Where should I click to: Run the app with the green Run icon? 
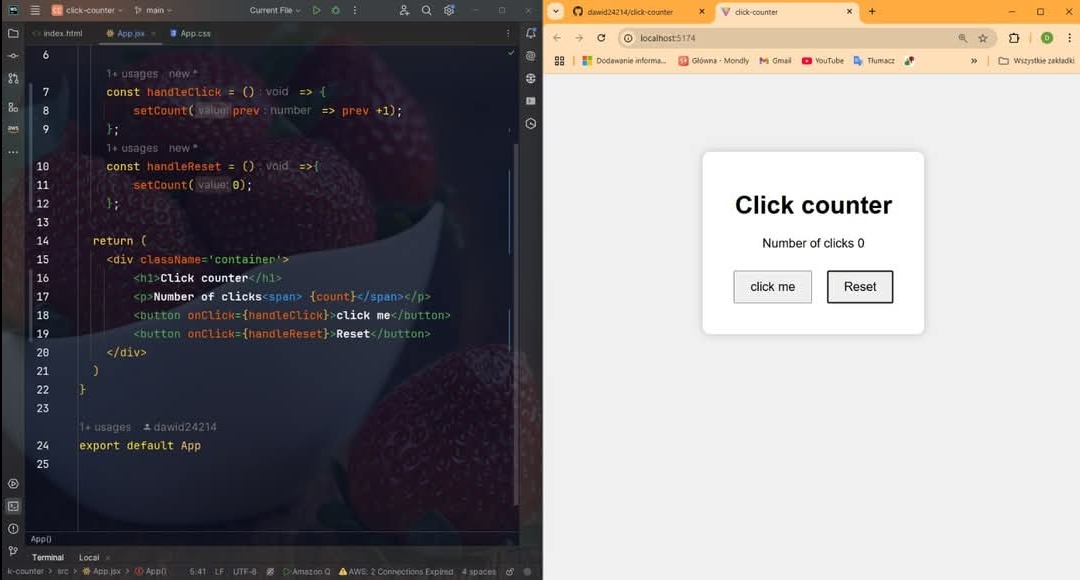(317, 9)
